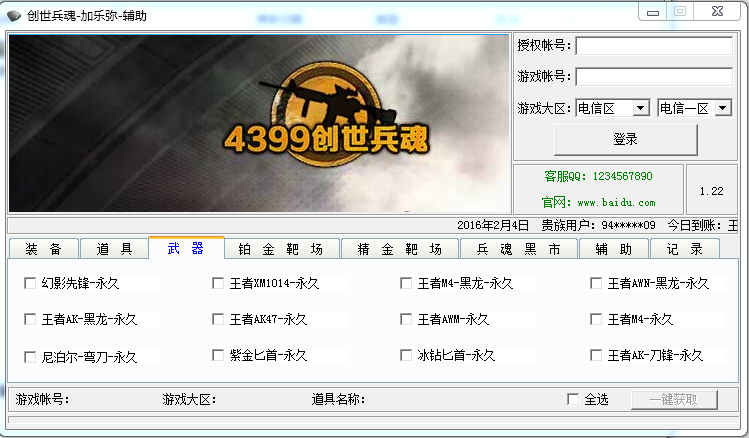Check 冰钻匕首-永久 checkbox
The image size is (749, 438).
pyautogui.click(x=406, y=355)
